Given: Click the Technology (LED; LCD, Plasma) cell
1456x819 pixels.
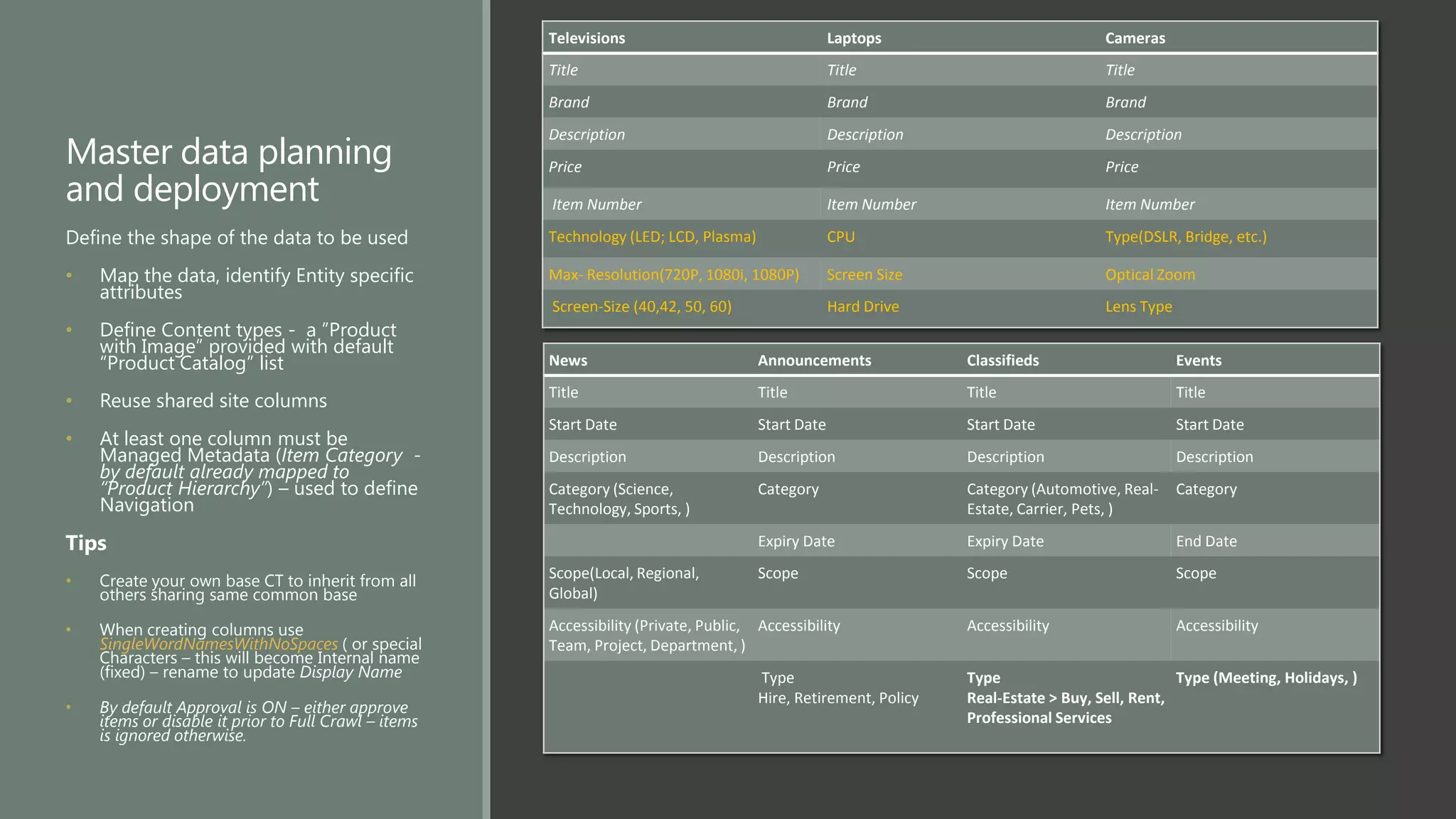Looking at the screenshot, I should coord(652,237).
